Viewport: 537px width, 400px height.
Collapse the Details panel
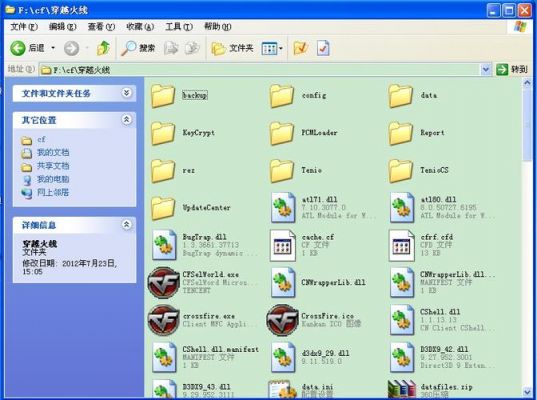pos(126,225)
